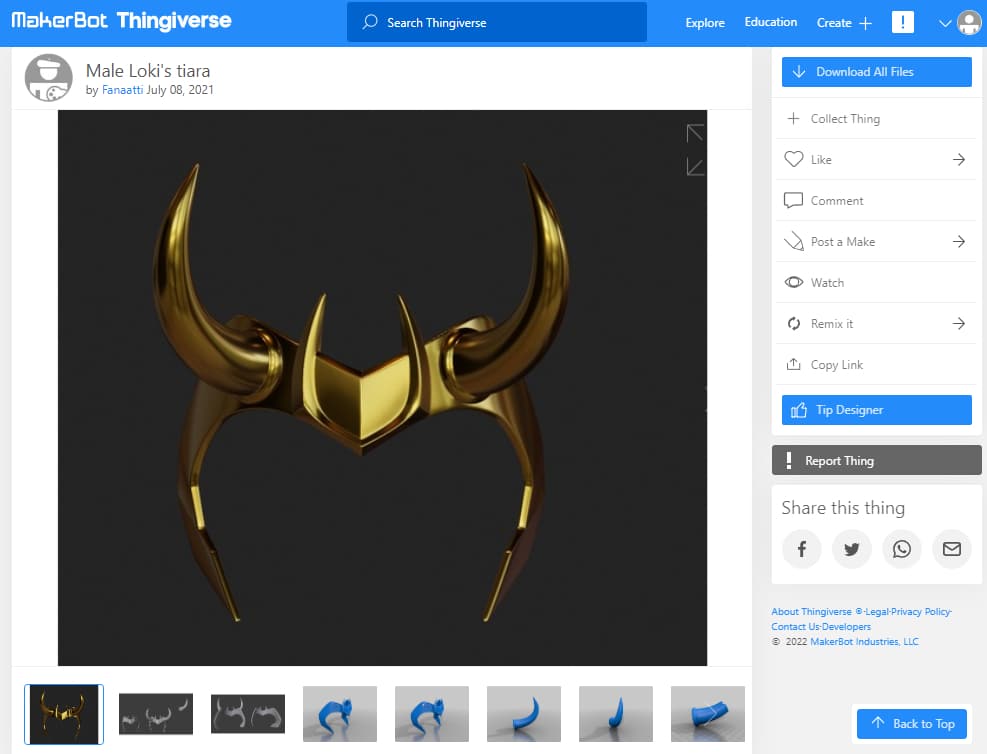Share via WhatsApp
987x754 pixels.
tap(901, 549)
